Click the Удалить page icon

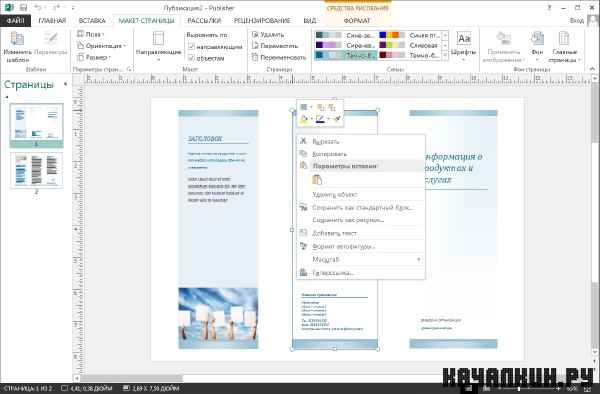(255, 34)
